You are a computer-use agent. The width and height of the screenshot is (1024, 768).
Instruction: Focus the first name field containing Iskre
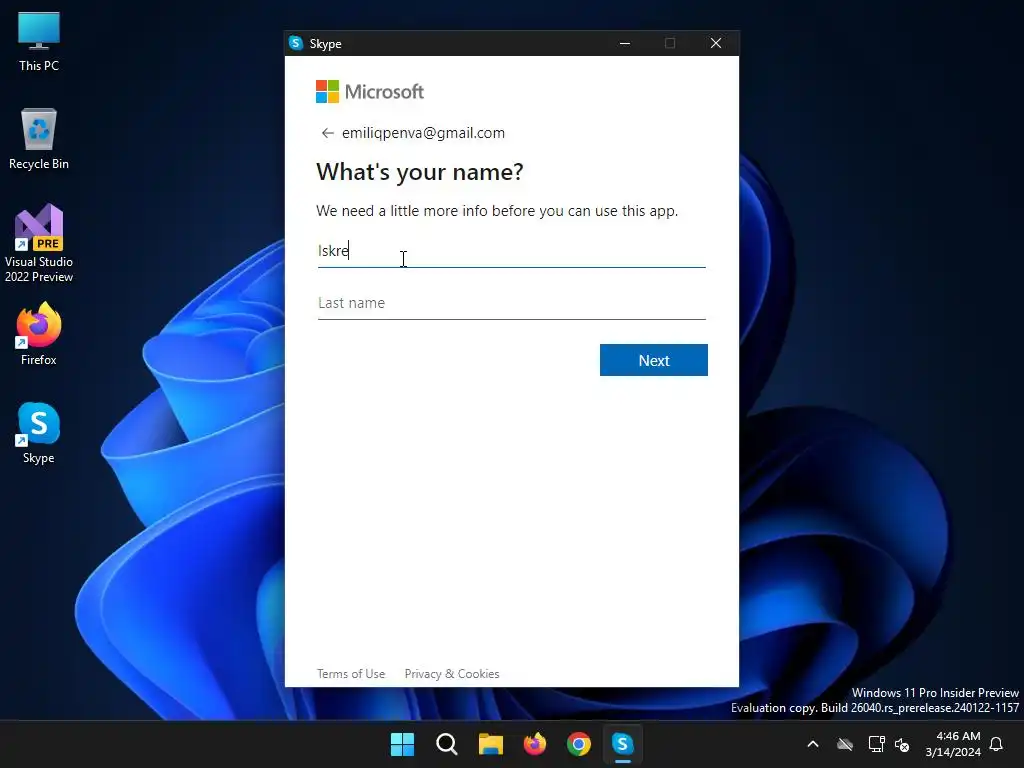tap(511, 251)
